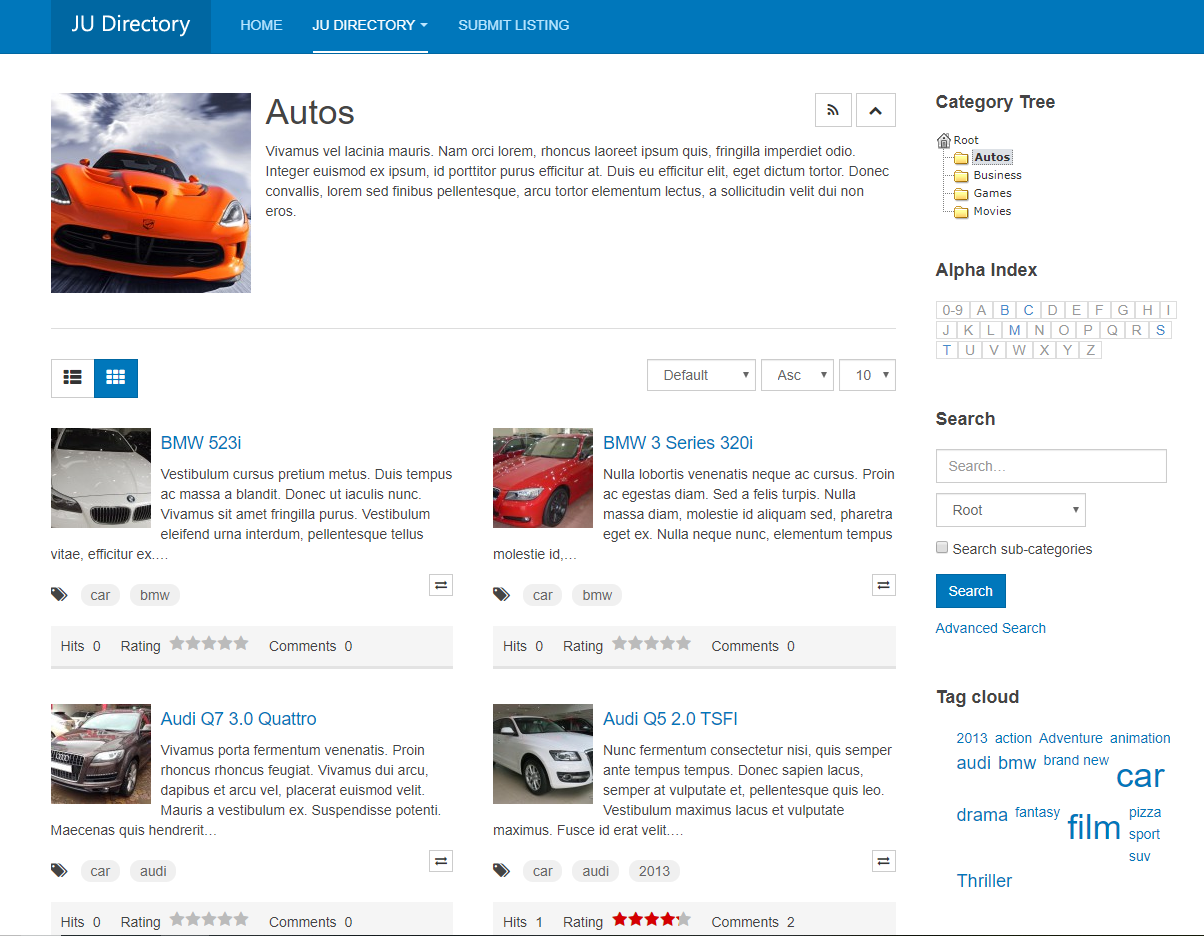Select the HOME menu item
The image size is (1204, 936).
(261, 25)
